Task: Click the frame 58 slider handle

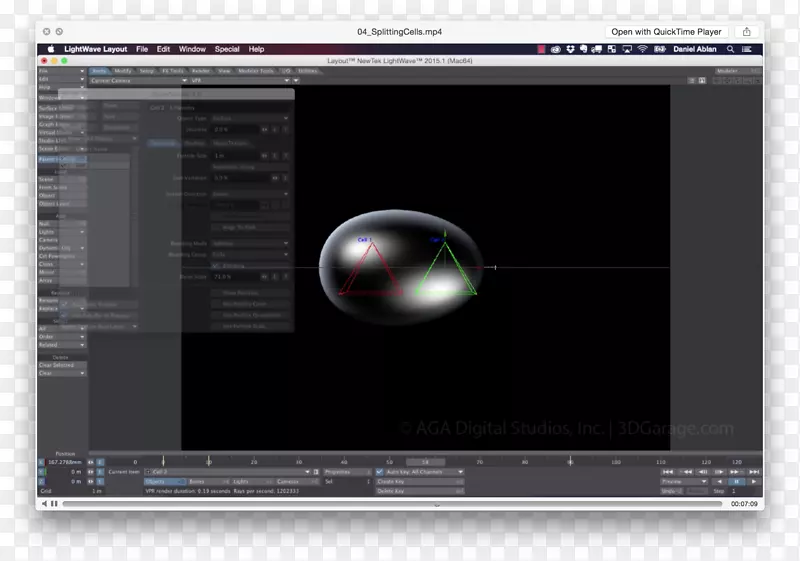Action: pos(425,462)
